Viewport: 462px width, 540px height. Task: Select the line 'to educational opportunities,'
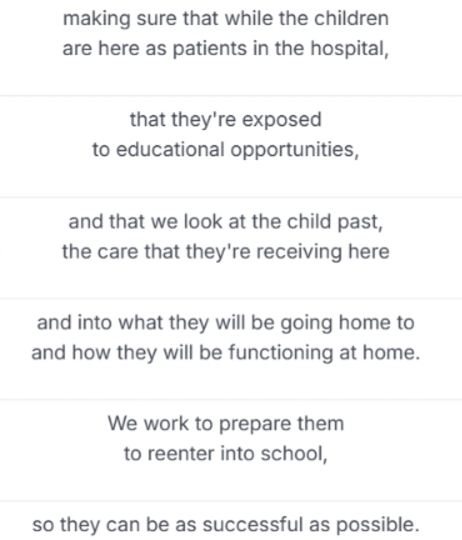coord(226,150)
